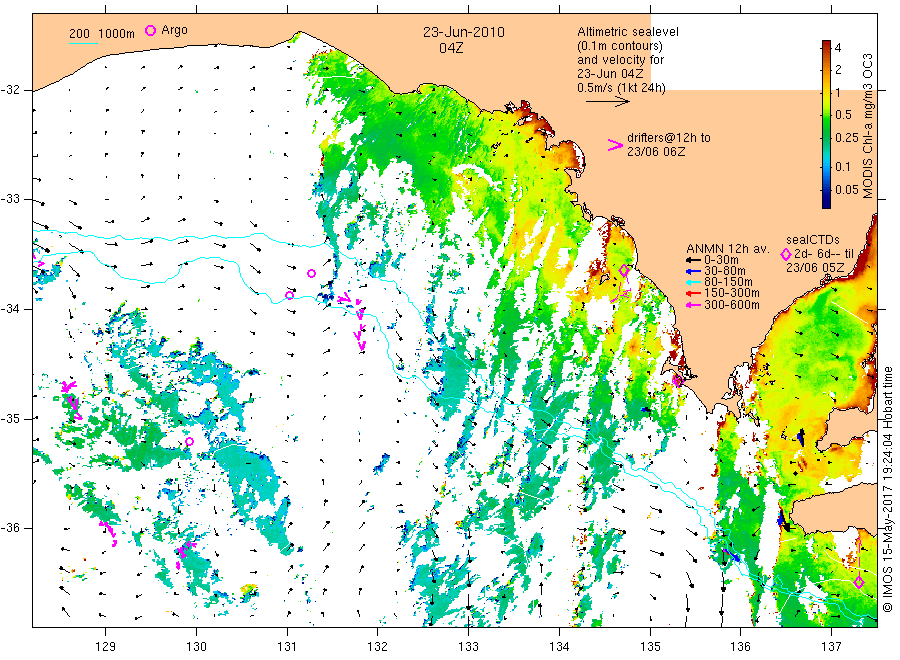Image resolution: width=900 pixels, height=660 pixels.
Task: Click the MODIS Chl-a colorbar scale
Action: point(827,124)
